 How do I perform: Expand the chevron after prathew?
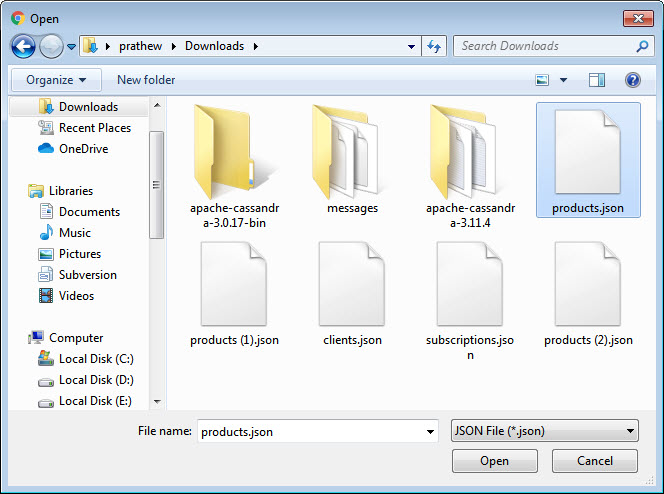pos(174,46)
